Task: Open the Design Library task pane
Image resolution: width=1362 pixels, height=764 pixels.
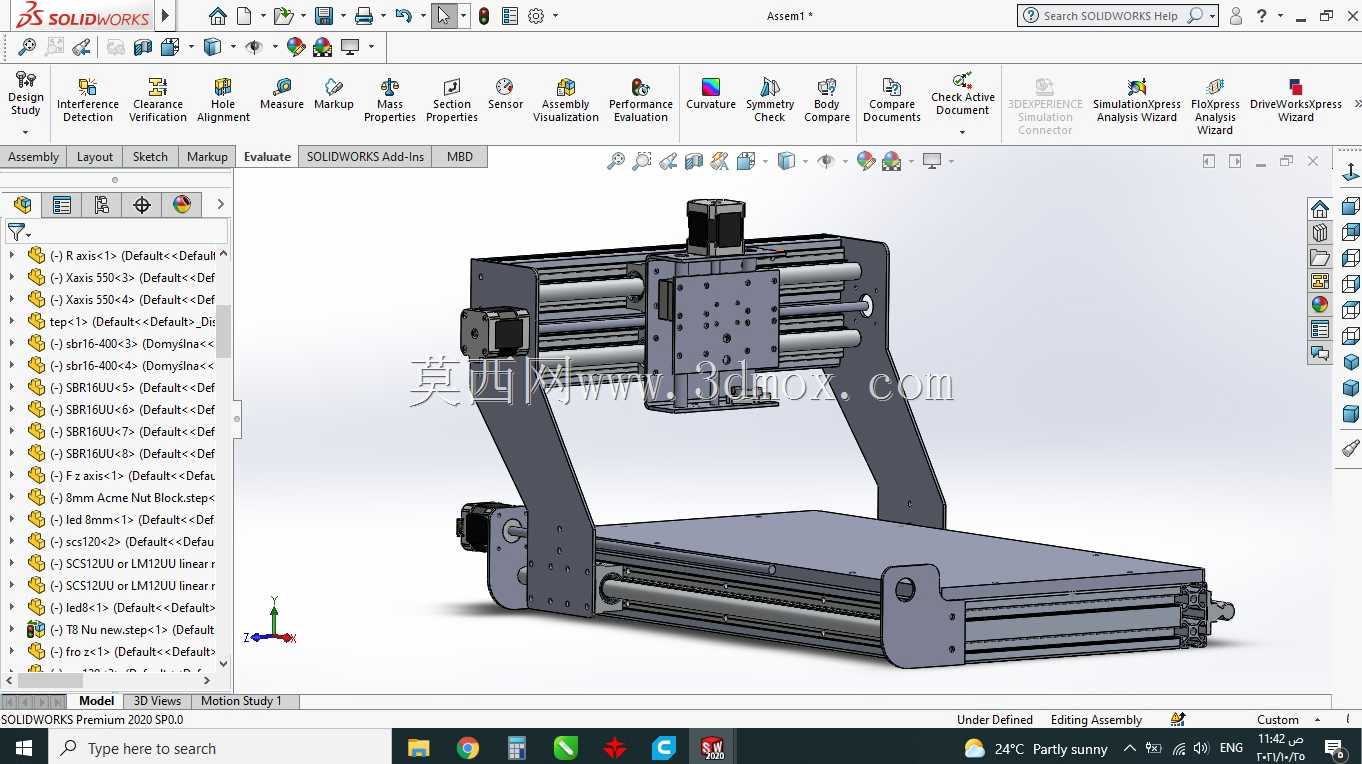Action: click(1320, 233)
